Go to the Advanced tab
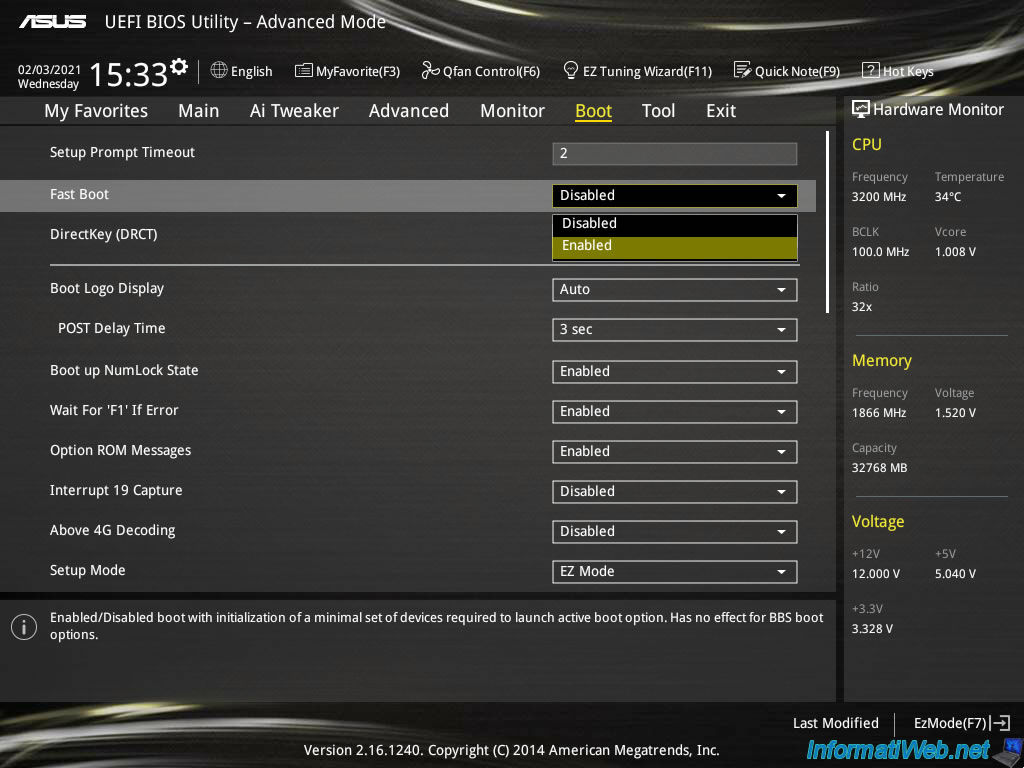The width and height of the screenshot is (1024, 768). pyautogui.click(x=409, y=111)
